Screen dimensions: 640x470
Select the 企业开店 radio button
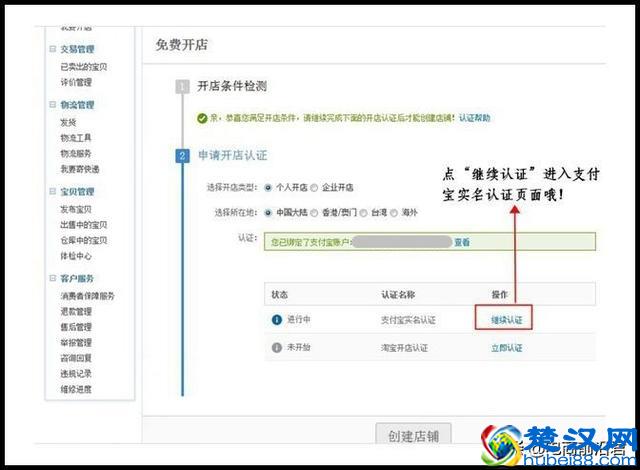(314, 188)
